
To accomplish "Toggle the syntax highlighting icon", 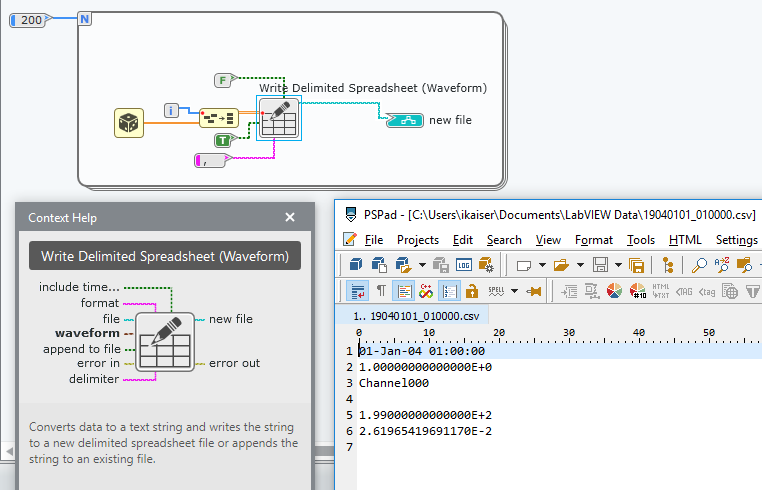I will [x=404, y=291].
